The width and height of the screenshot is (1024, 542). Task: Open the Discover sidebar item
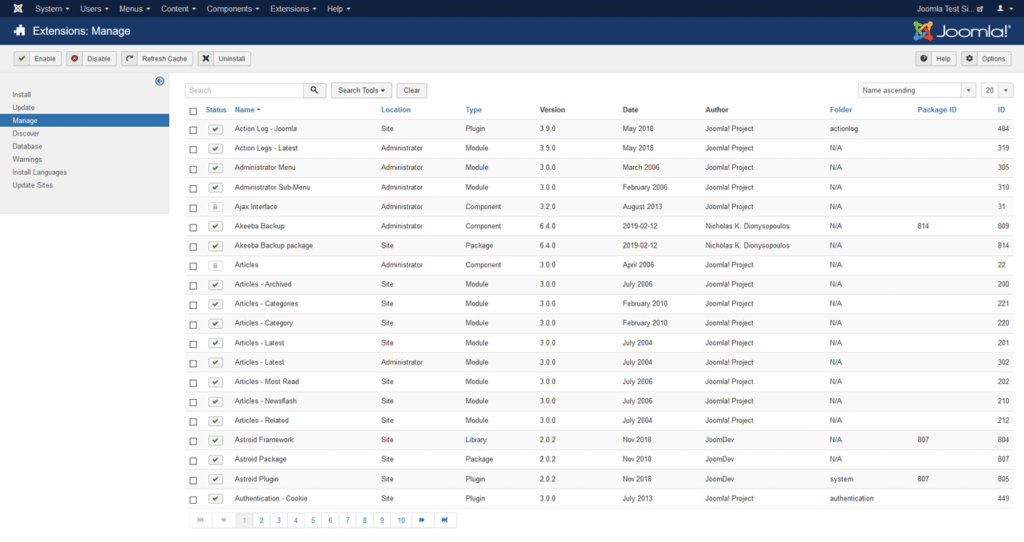point(25,133)
